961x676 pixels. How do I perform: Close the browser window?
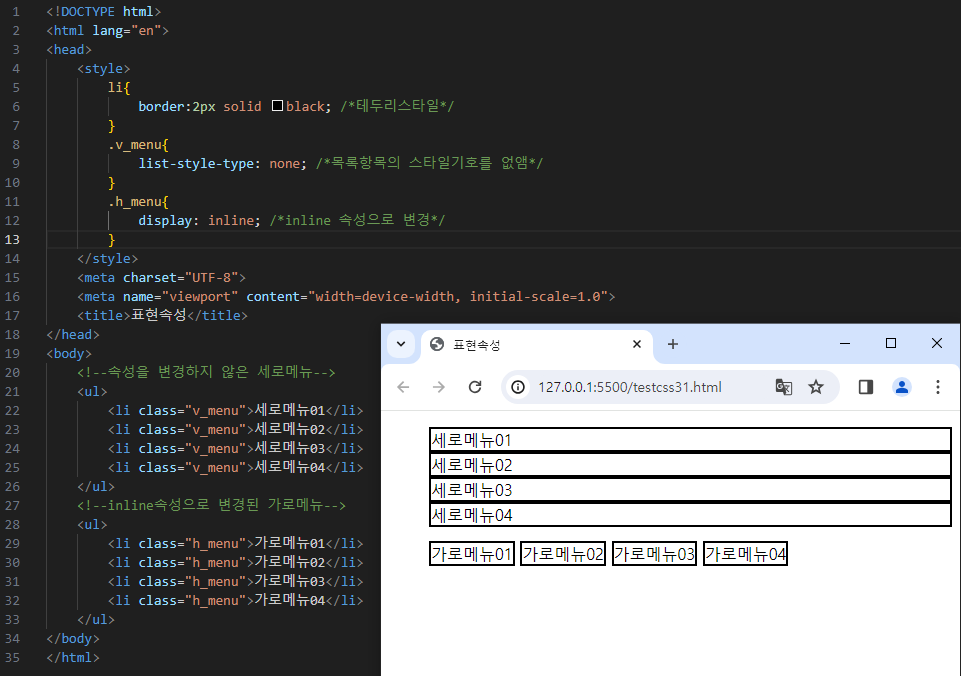[x=936, y=343]
